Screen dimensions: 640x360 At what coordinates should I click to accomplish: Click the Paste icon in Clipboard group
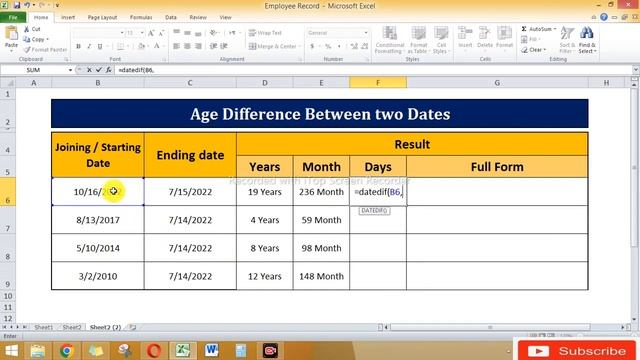pos(11,33)
